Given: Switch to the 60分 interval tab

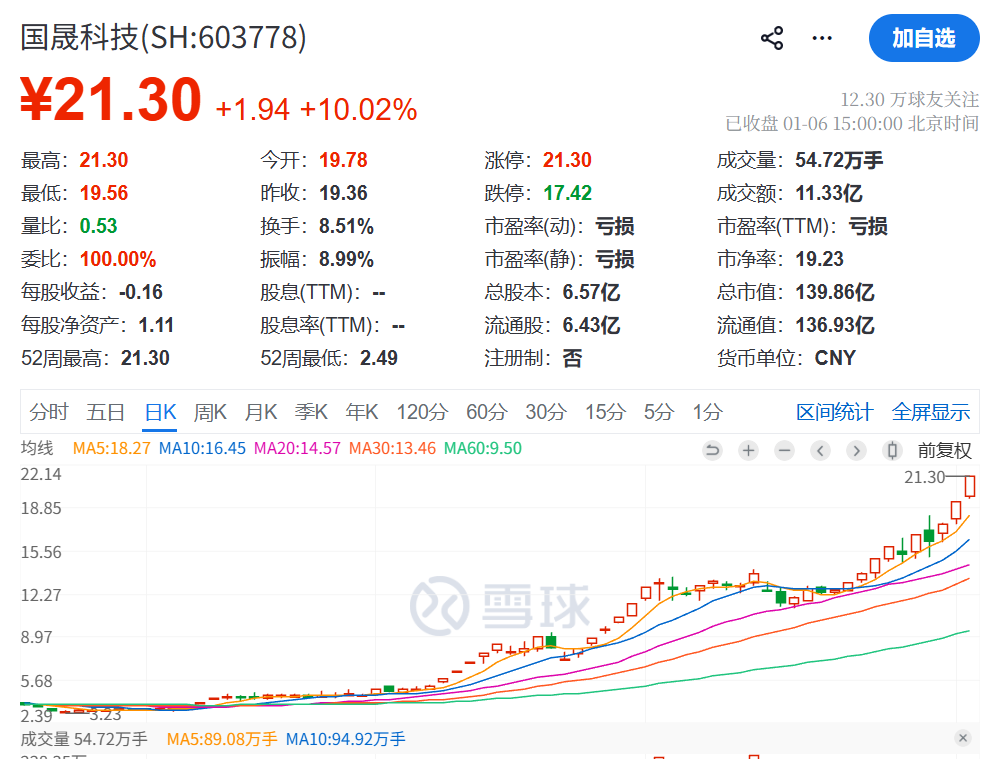Looking at the screenshot, I should pyautogui.click(x=486, y=412).
